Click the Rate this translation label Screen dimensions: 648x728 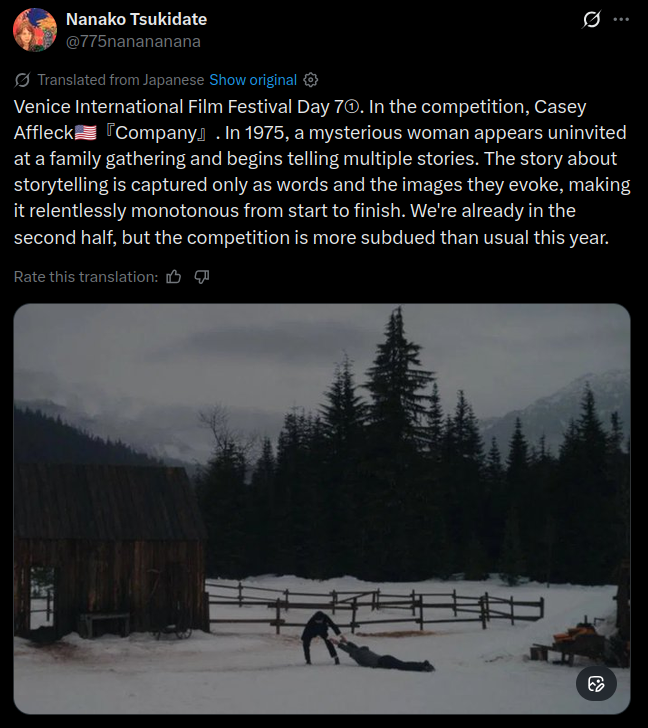click(86, 277)
